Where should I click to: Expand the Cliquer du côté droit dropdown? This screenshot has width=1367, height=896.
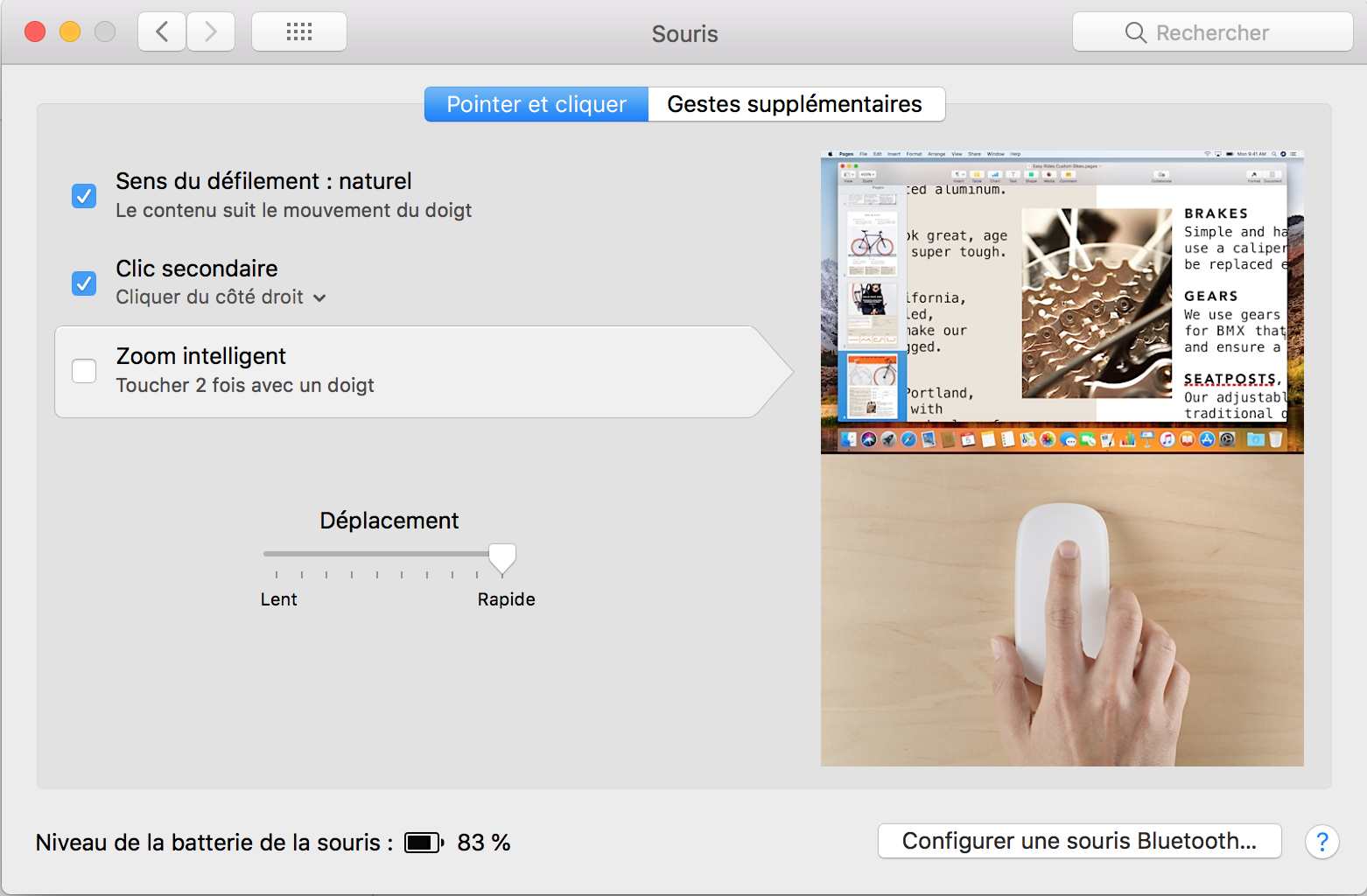221,297
